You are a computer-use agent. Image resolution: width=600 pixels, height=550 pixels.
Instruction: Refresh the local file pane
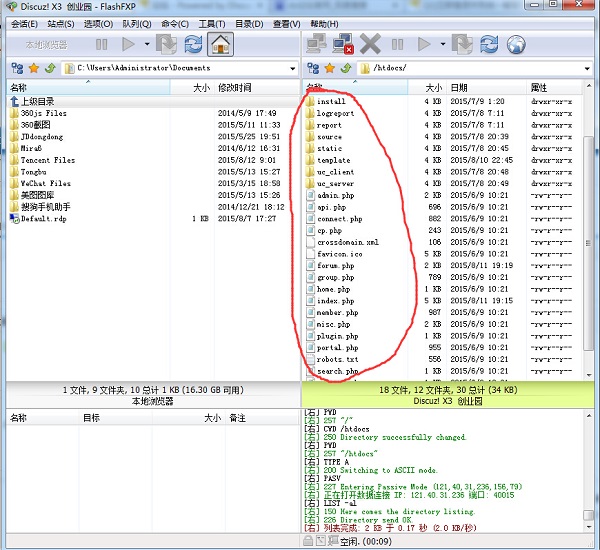pyautogui.click(x=193, y=44)
